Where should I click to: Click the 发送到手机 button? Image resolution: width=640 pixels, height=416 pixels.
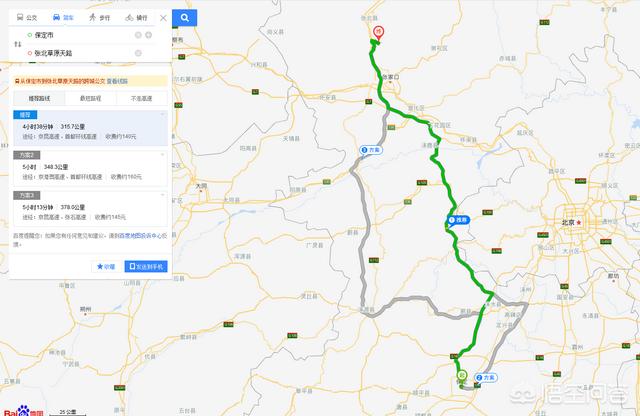(146, 267)
